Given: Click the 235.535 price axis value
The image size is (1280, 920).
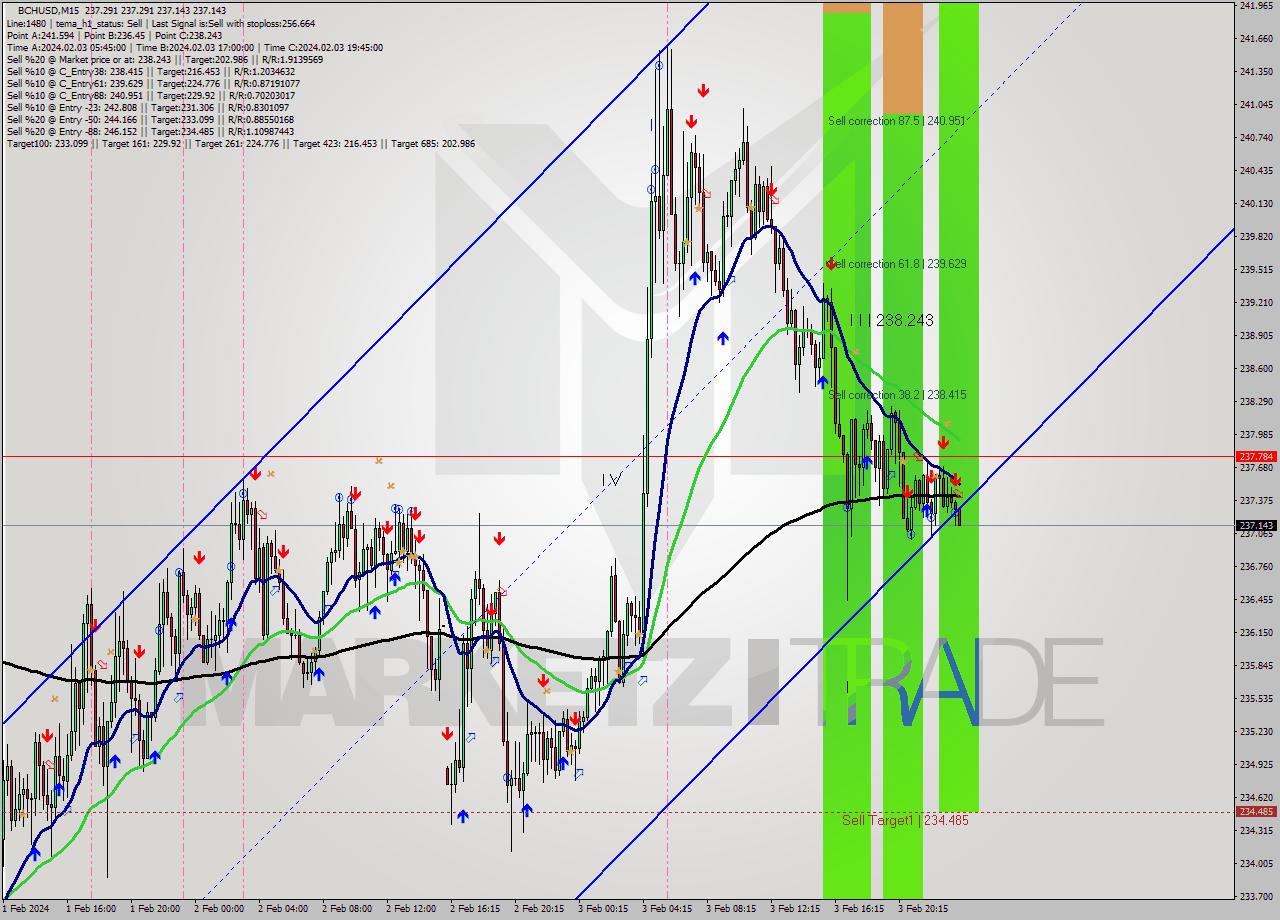Looking at the screenshot, I should coord(1256,699).
